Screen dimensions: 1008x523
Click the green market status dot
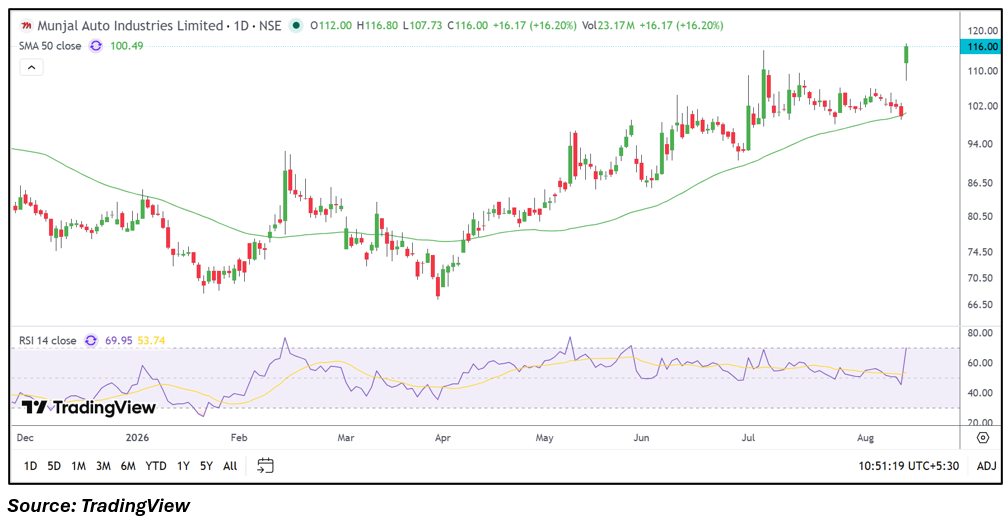click(296, 26)
